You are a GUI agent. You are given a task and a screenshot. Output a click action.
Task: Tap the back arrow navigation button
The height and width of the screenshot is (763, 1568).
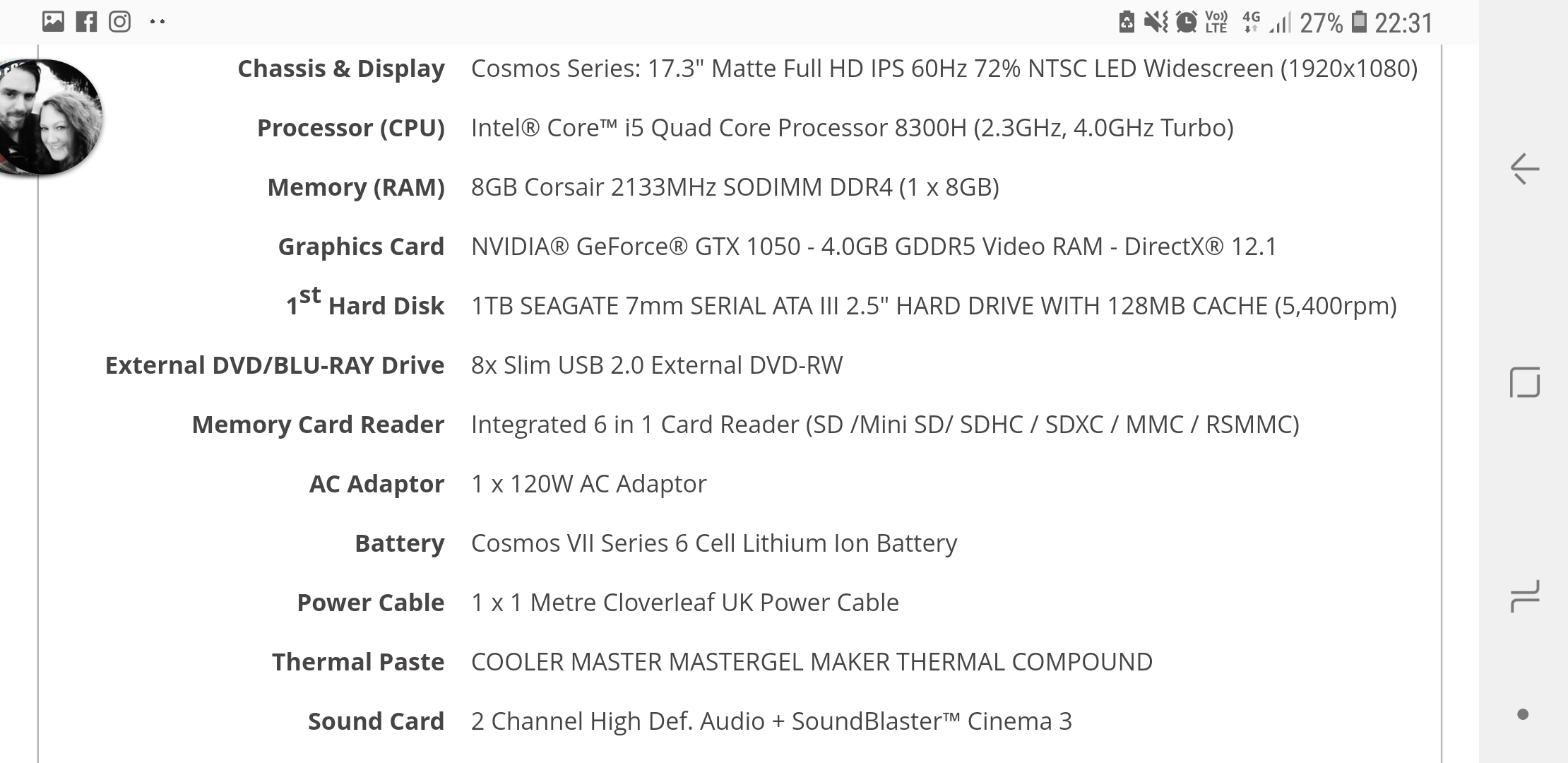coord(1524,169)
